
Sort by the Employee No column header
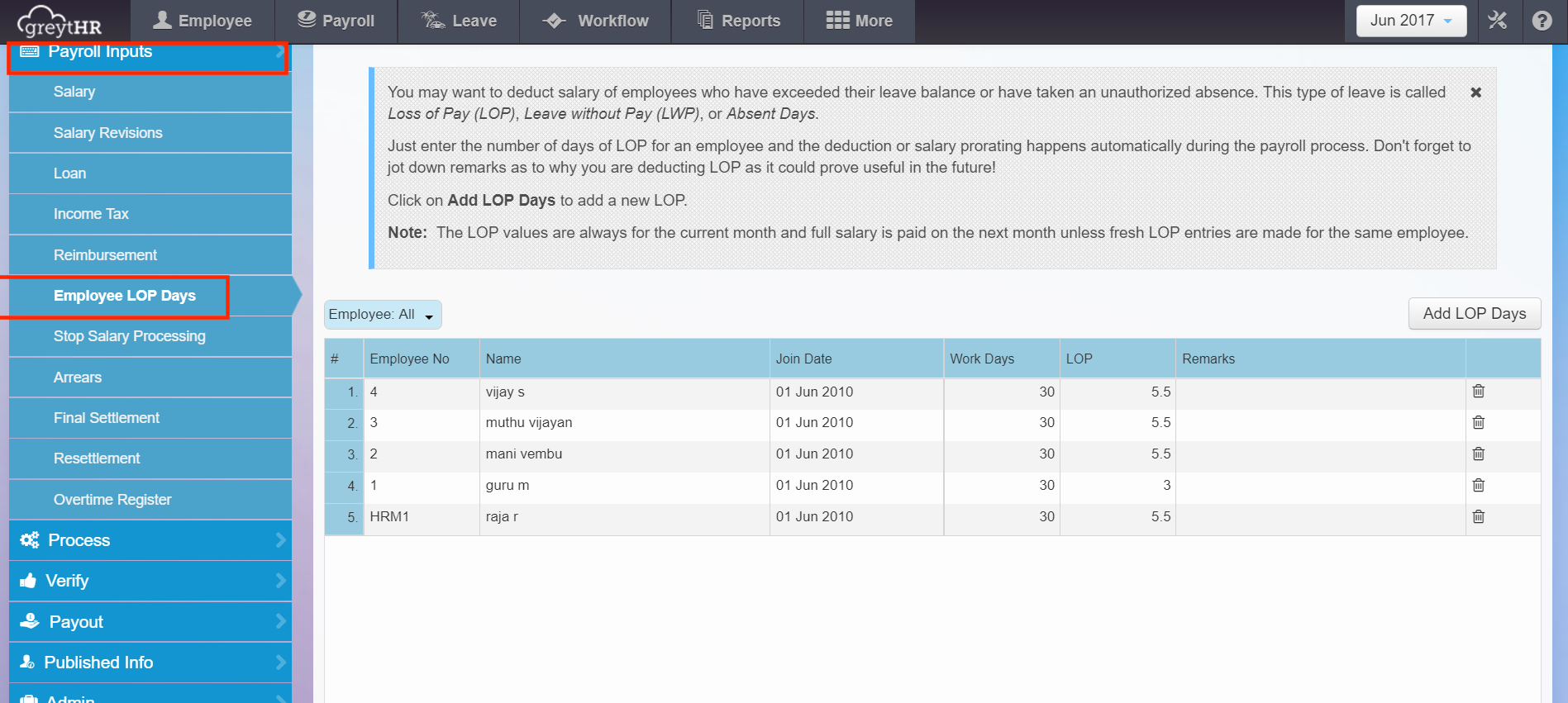(x=422, y=359)
